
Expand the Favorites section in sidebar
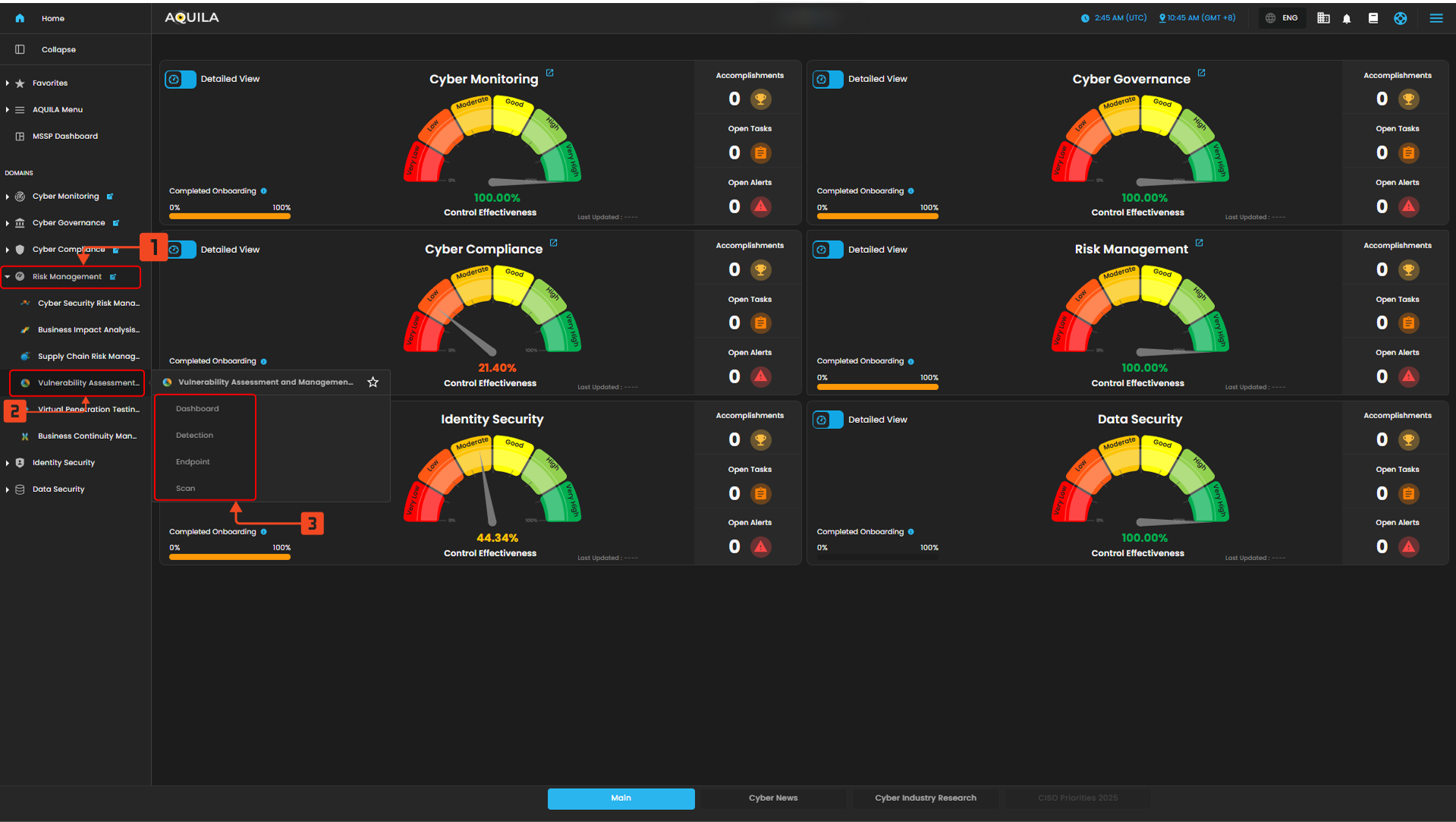(8, 83)
